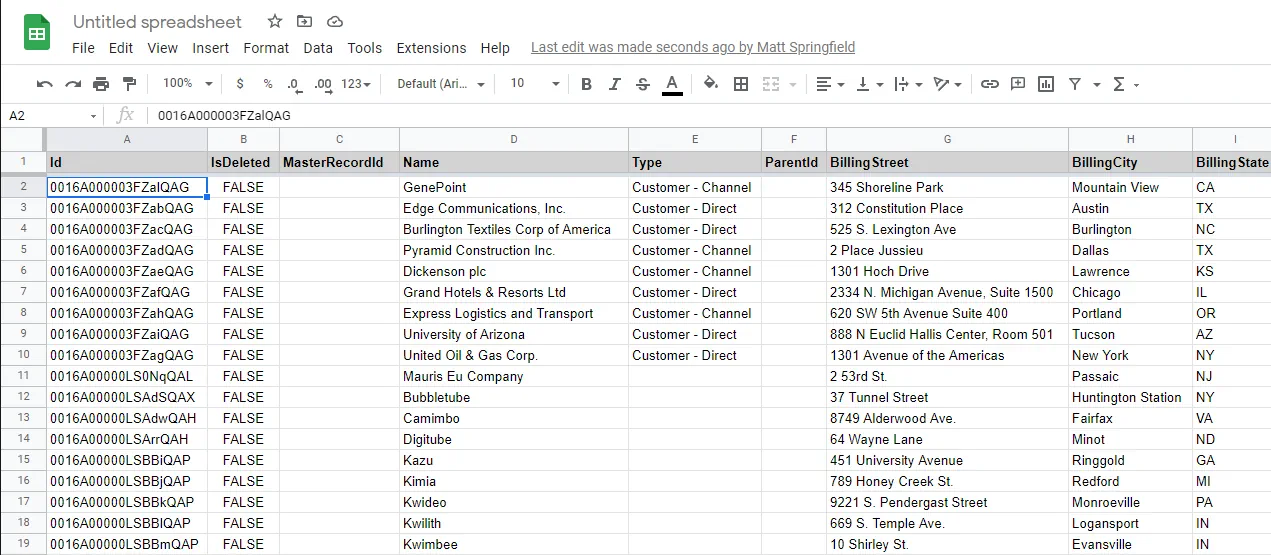The height and width of the screenshot is (555, 1271).
Task: Click the Format as currency button
Action: click(x=240, y=84)
